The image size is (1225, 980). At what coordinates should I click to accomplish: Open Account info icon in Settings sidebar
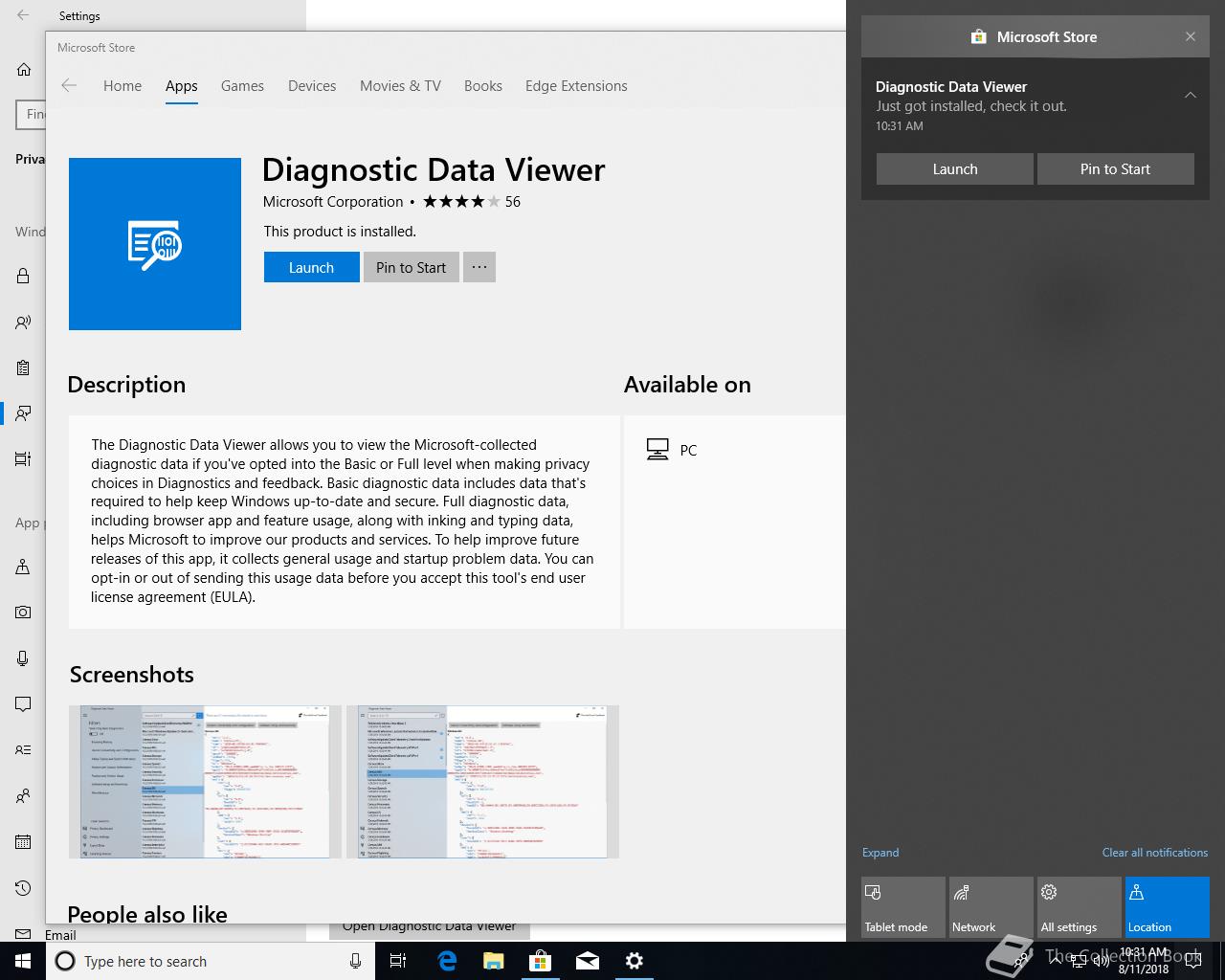(x=23, y=749)
